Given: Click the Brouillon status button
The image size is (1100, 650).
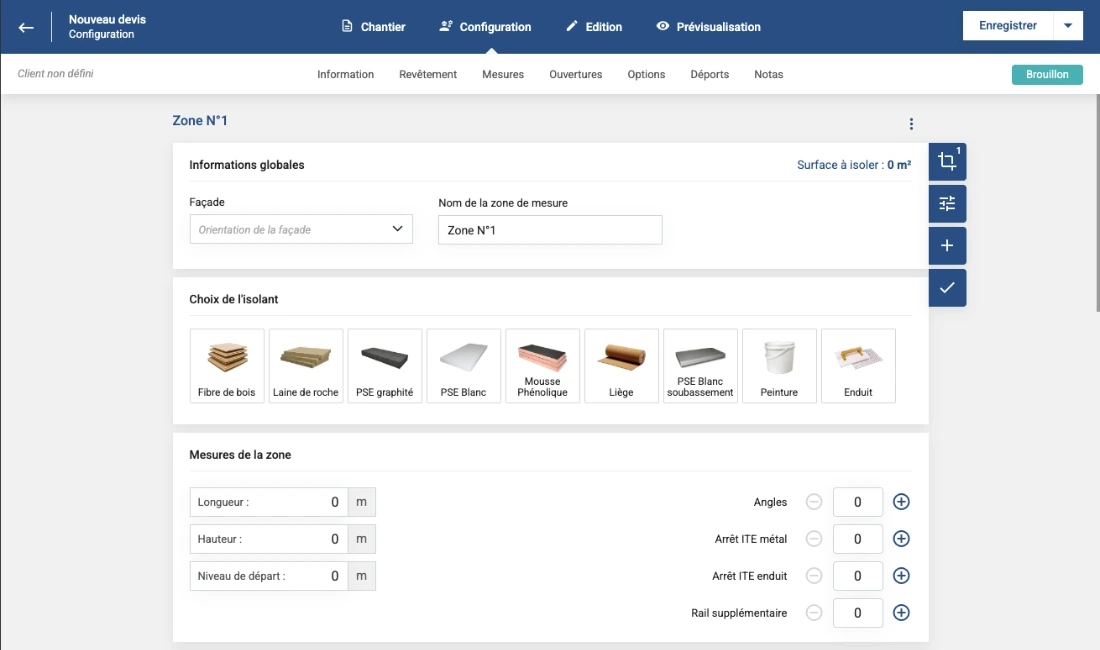Looking at the screenshot, I should tap(1047, 74).
